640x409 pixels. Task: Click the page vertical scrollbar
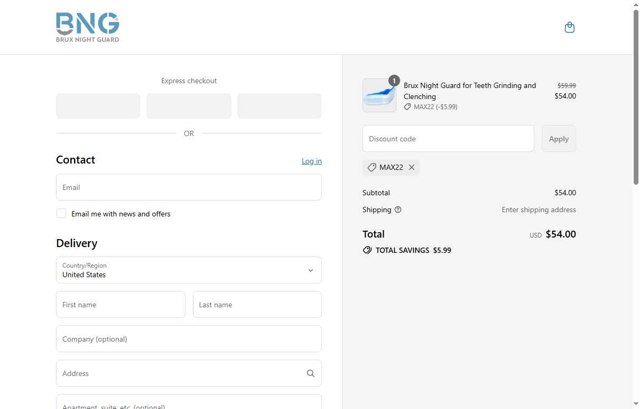[636, 97]
